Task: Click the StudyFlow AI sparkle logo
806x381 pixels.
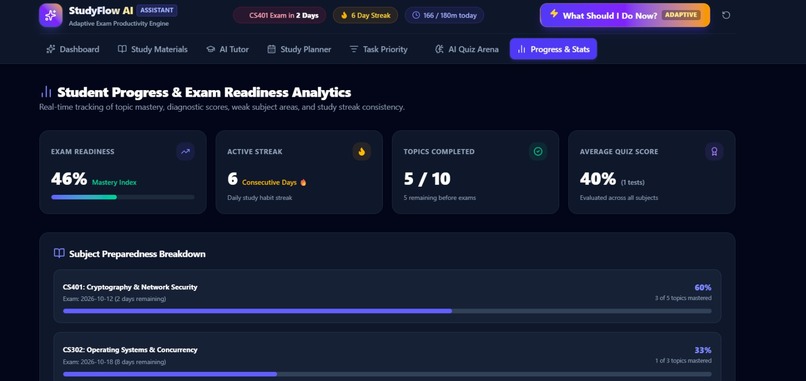Action: tap(50, 15)
